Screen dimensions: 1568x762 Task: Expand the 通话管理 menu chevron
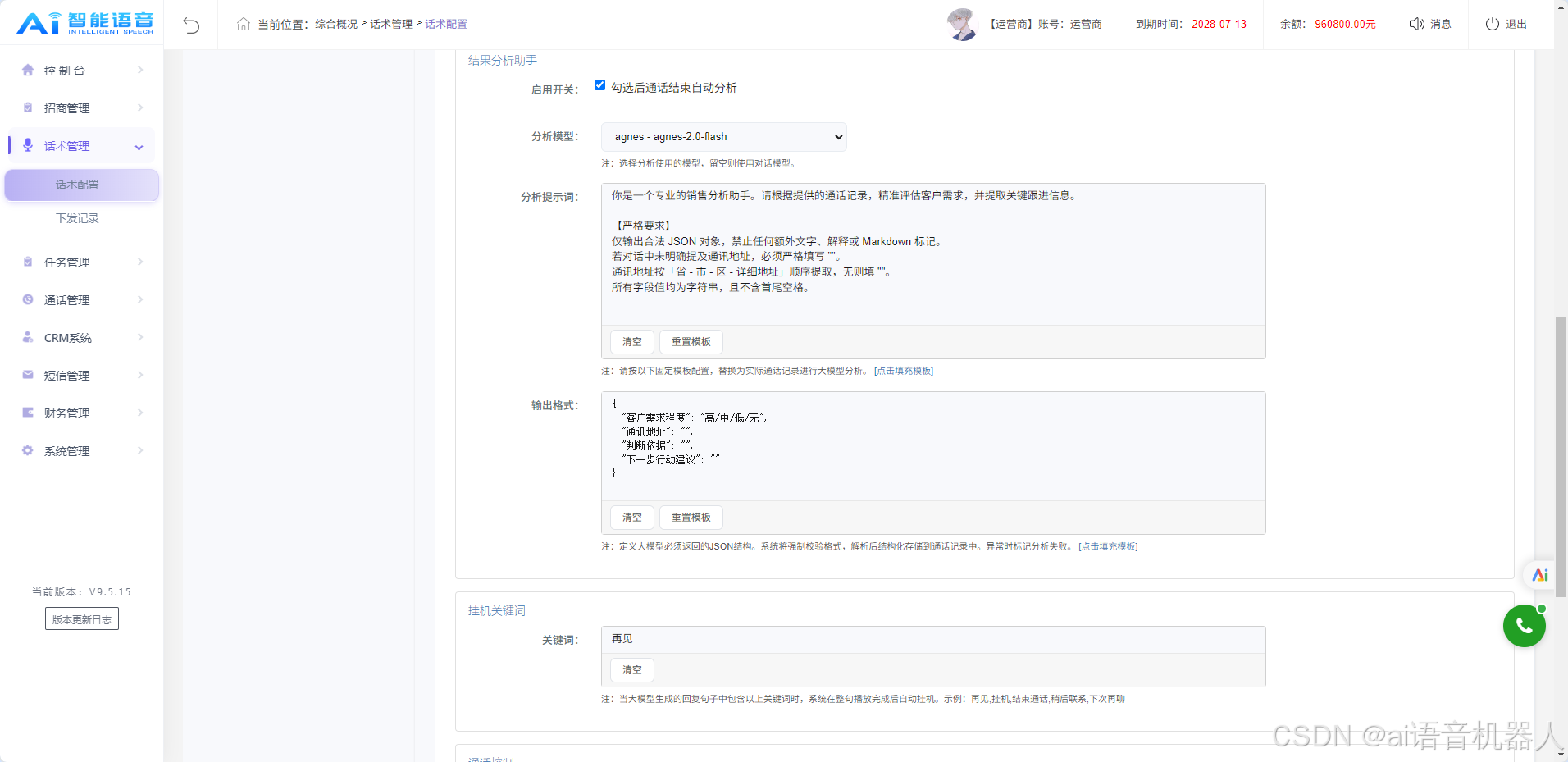(140, 299)
